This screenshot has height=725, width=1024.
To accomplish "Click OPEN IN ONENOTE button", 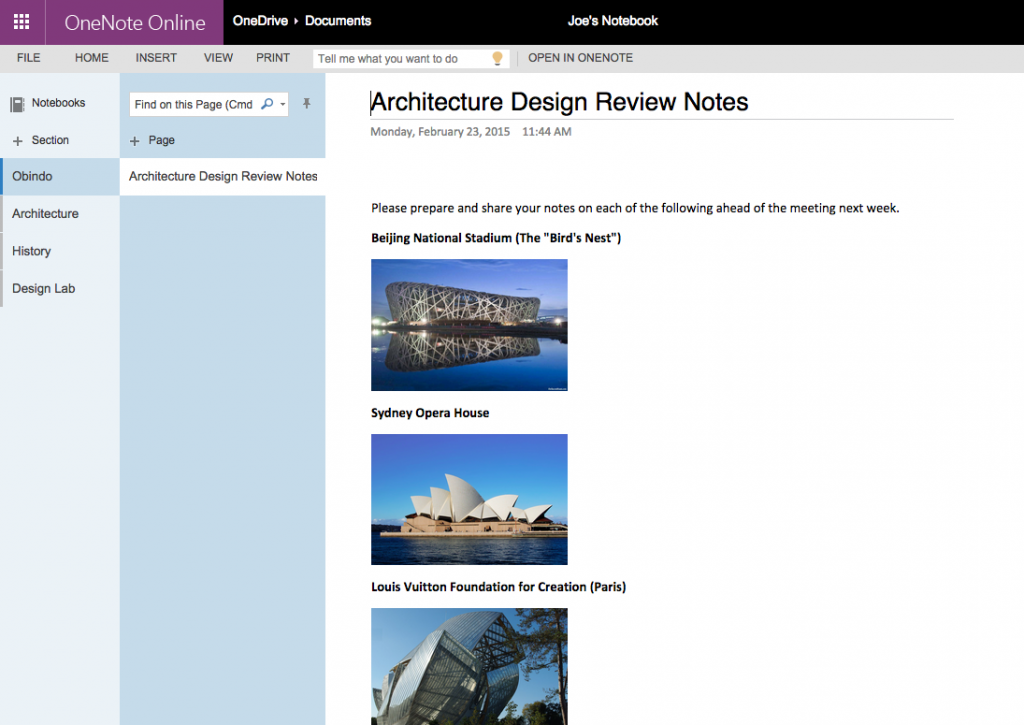I will tap(580, 58).
